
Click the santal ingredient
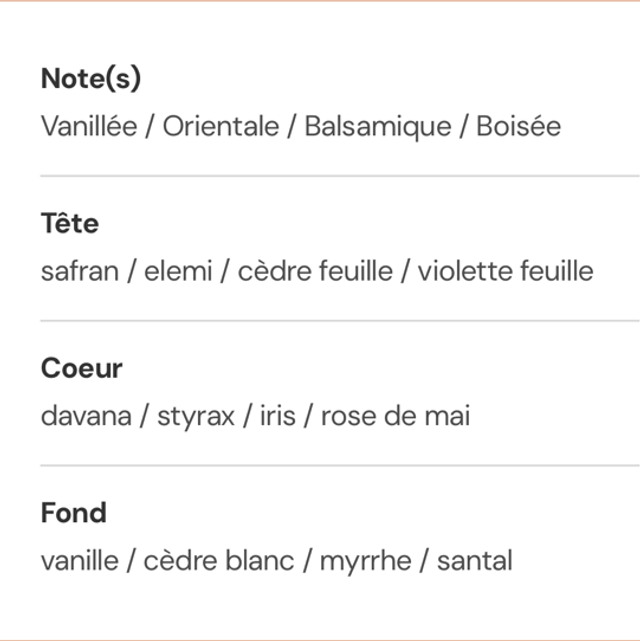[474, 561]
